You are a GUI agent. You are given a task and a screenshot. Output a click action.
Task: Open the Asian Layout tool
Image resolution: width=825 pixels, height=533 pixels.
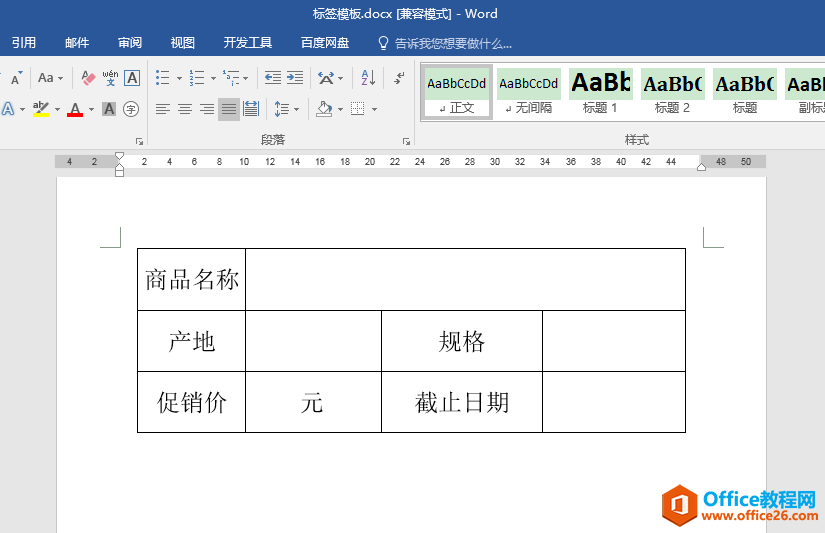click(x=326, y=78)
